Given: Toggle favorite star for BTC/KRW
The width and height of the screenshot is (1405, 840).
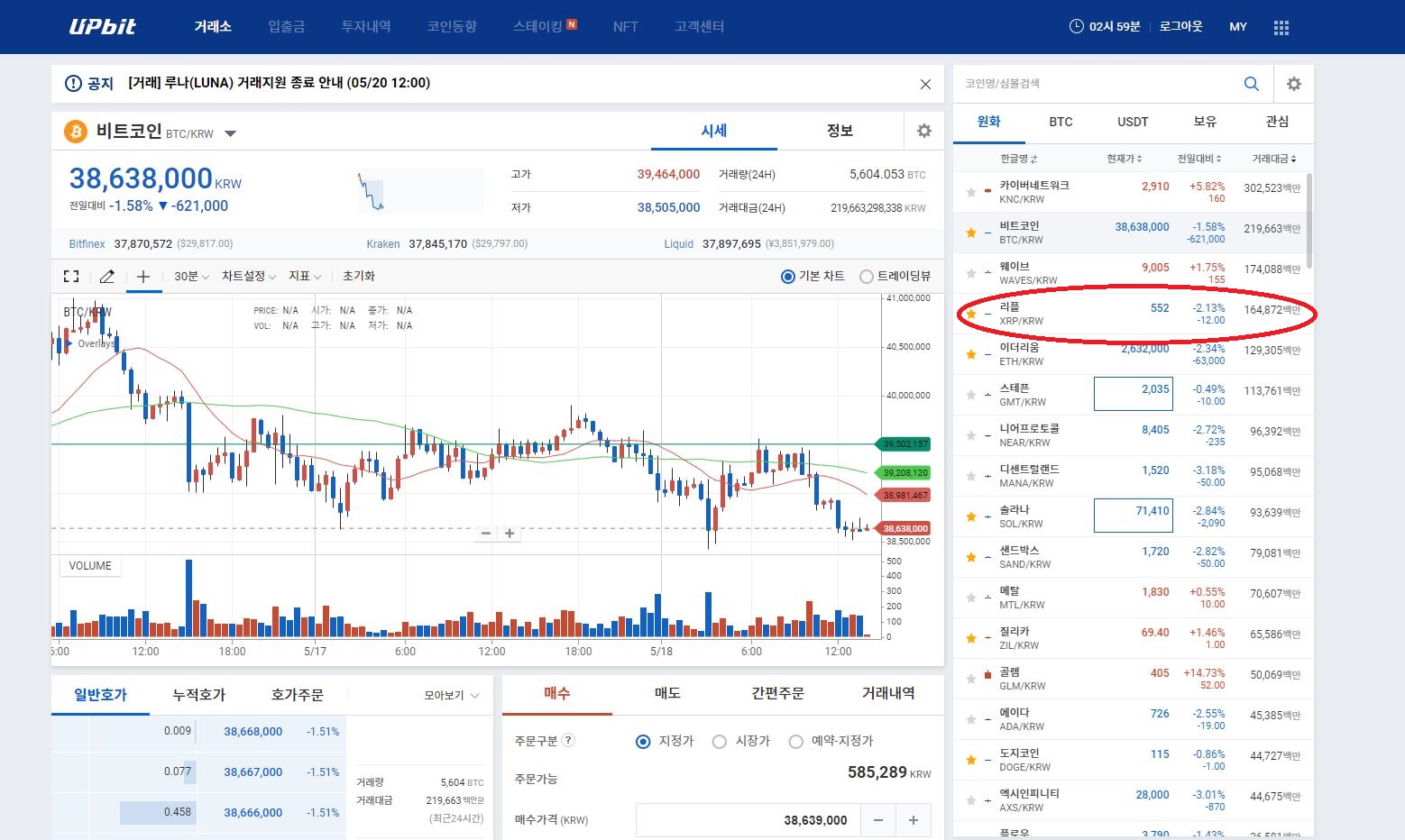Looking at the screenshot, I should (971, 233).
